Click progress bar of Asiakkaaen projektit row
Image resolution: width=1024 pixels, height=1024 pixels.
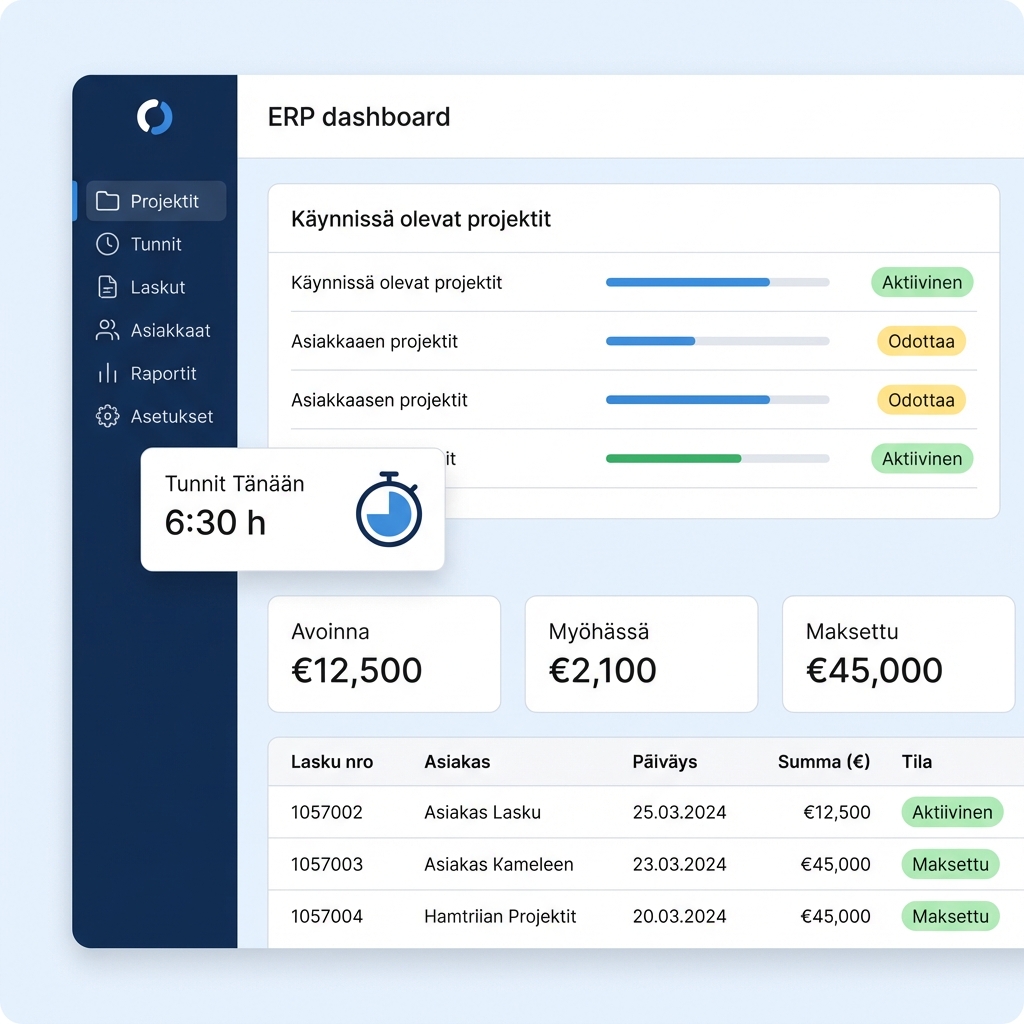click(x=718, y=341)
